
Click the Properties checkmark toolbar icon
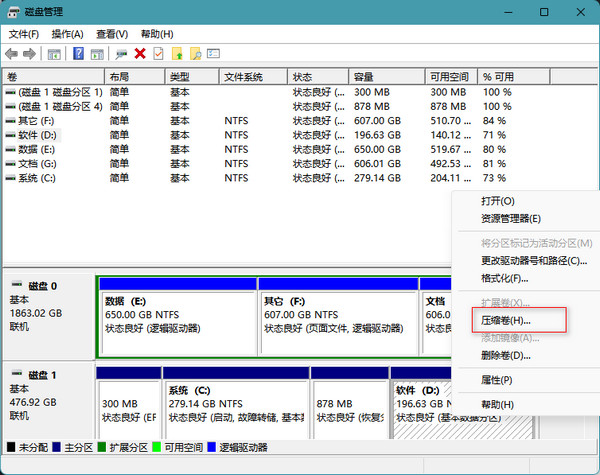pyautogui.click(x=157, y=54)
